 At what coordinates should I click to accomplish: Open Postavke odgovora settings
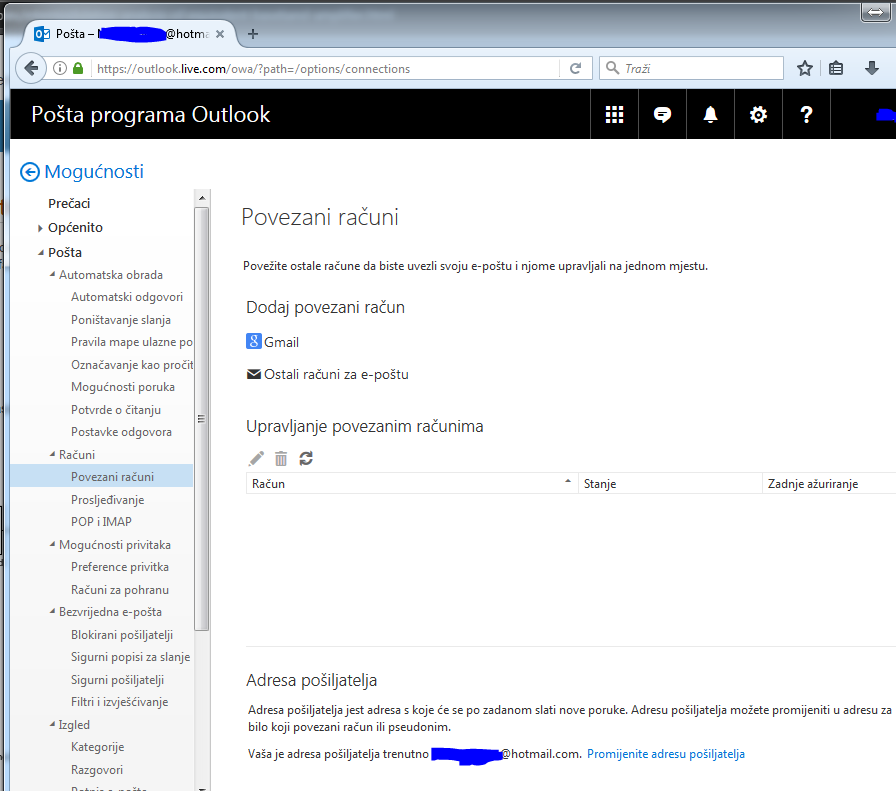[x=121, y=432]
